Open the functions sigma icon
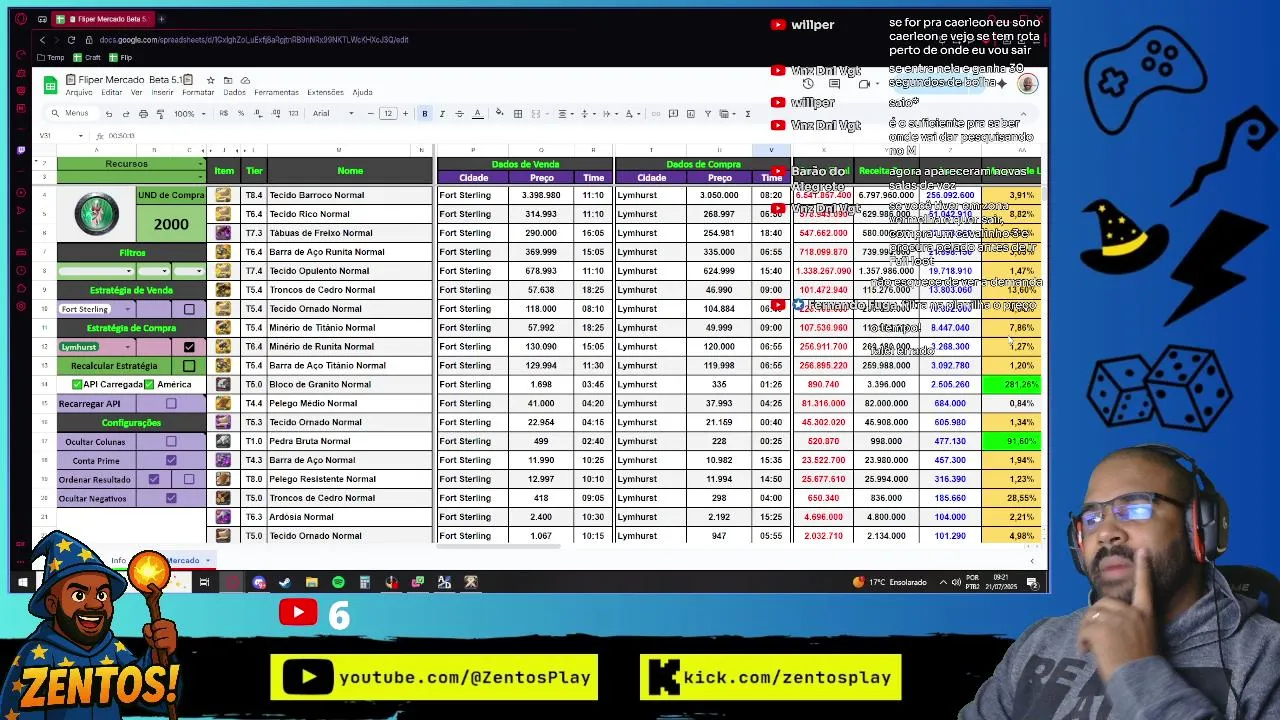Screen dimensions: 1280x720 747,114
